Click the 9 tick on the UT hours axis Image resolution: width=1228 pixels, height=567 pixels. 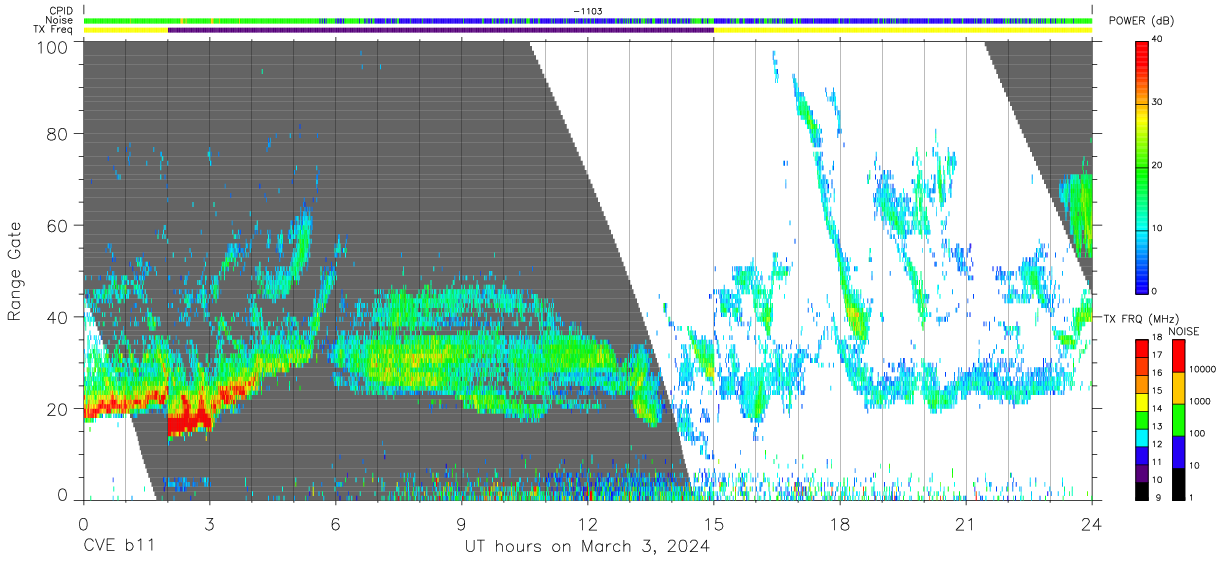point(461,523)
